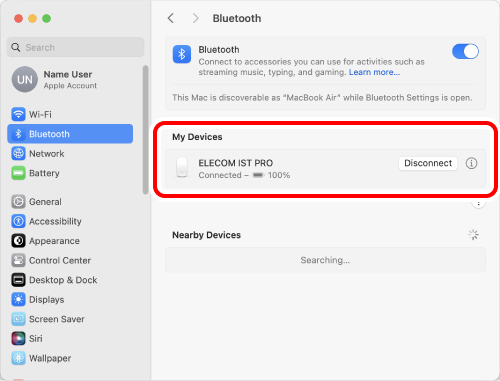Screen dimensions: 500x381
Task: Open Name User Apple Account
Action: (70, 80)
